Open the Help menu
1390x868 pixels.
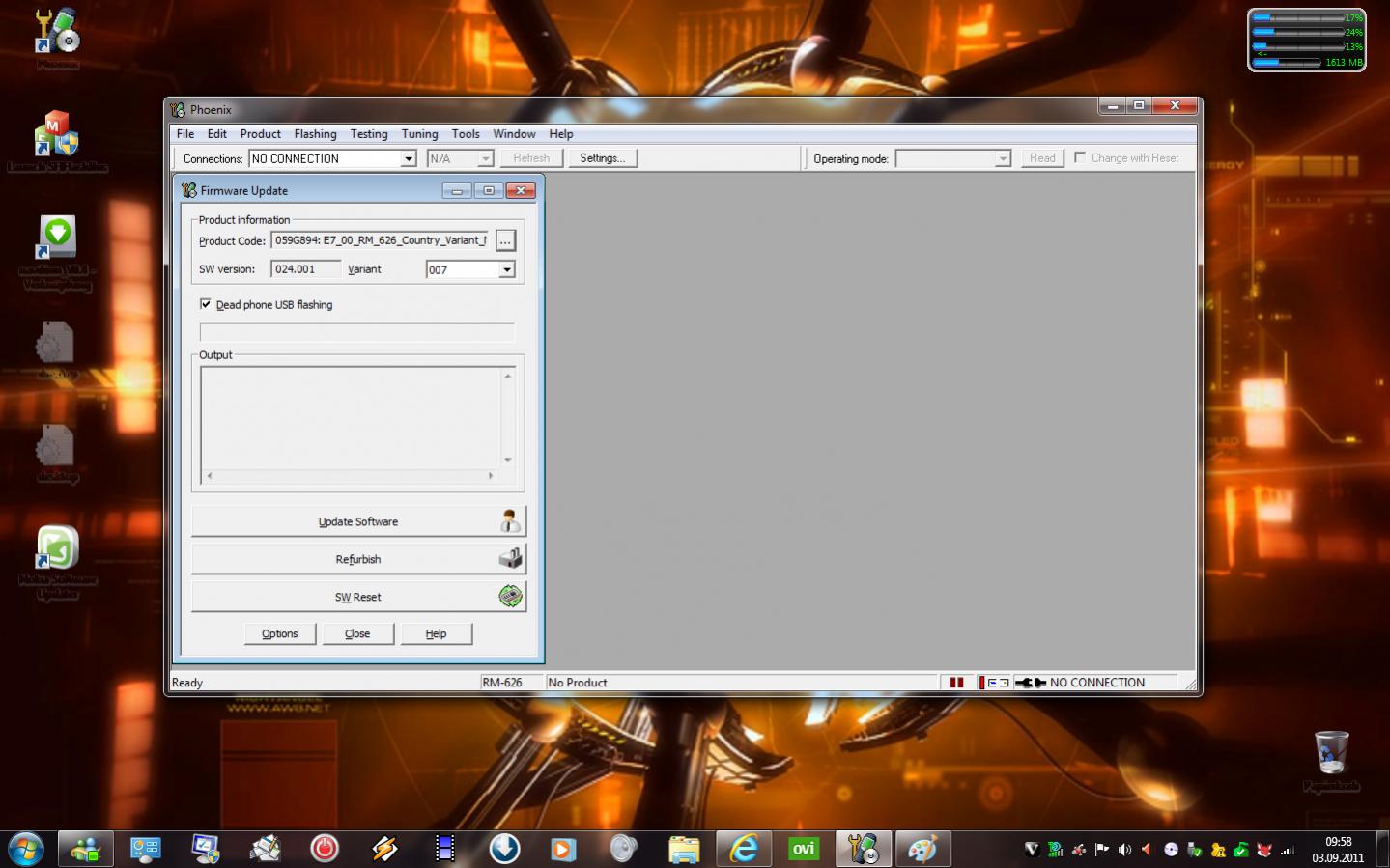tap(561, 134)
